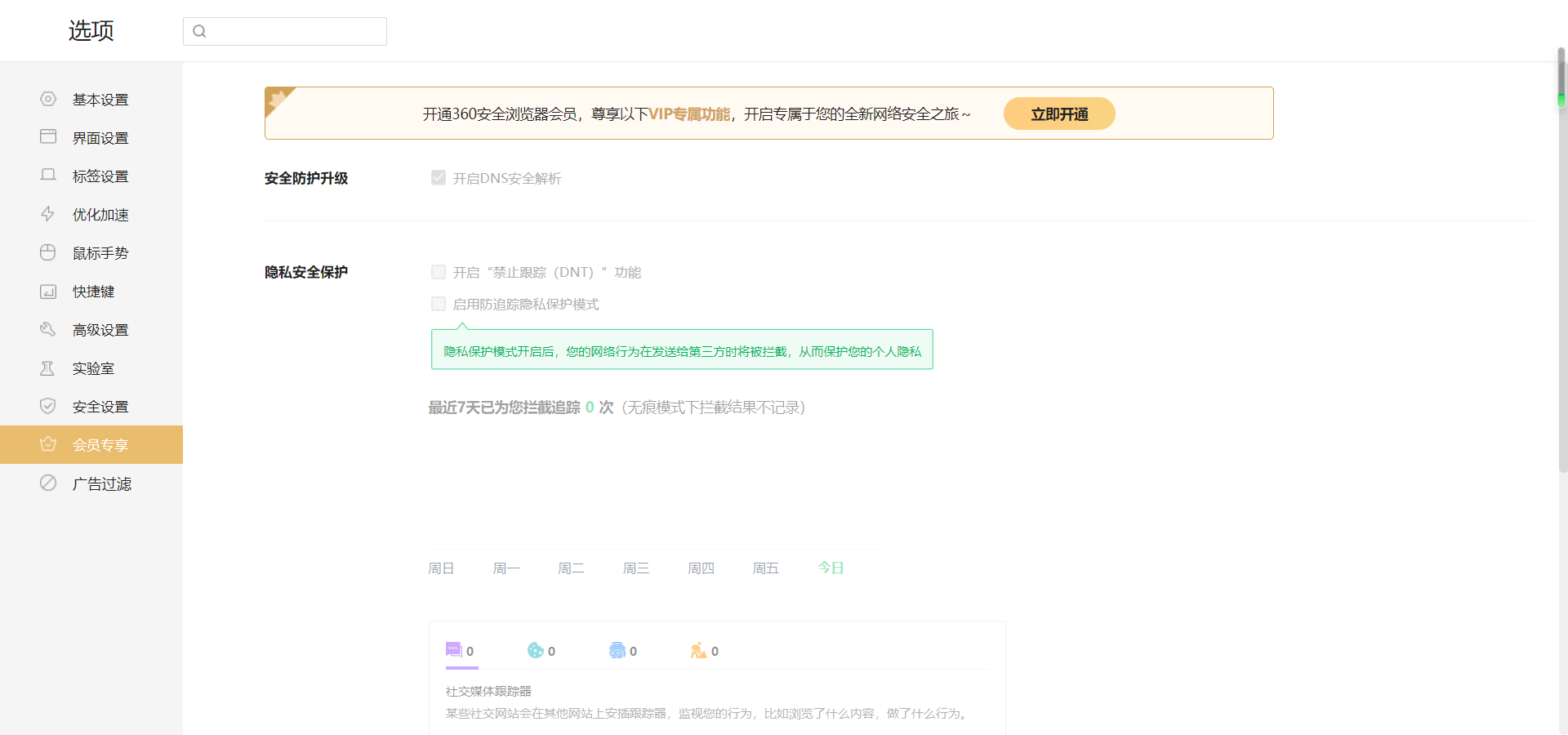
Task: Select the purple 社交媒体跟踪器 tab
Action: click(456, 650)
